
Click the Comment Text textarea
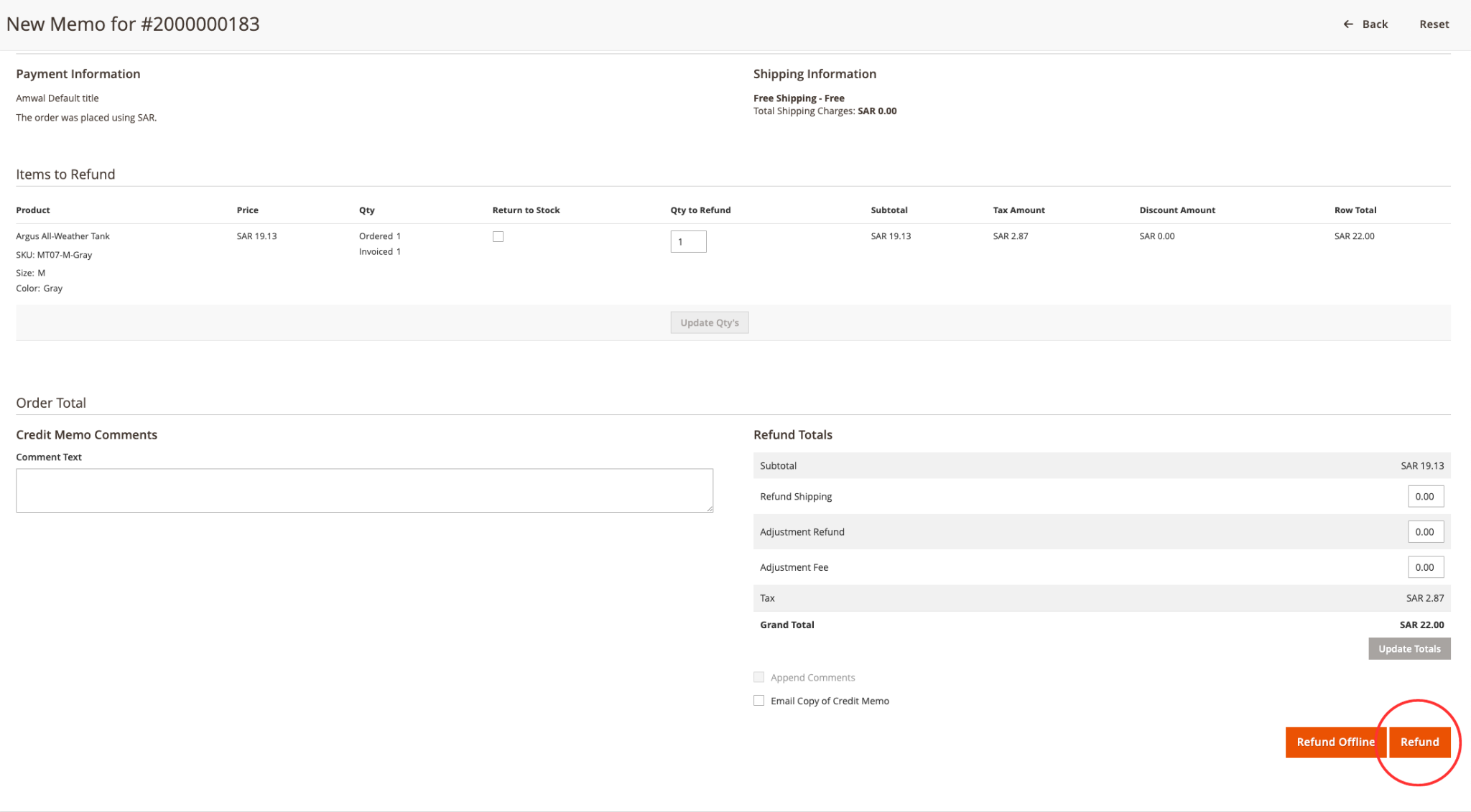(x=364, y=490)
